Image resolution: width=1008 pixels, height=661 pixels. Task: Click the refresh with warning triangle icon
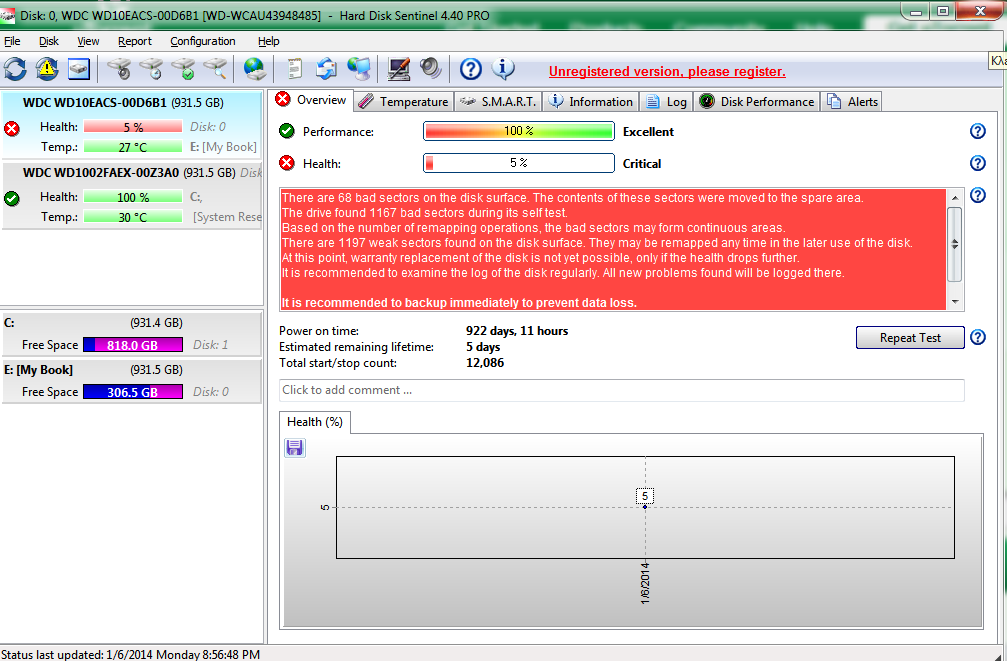click(47, 68)
